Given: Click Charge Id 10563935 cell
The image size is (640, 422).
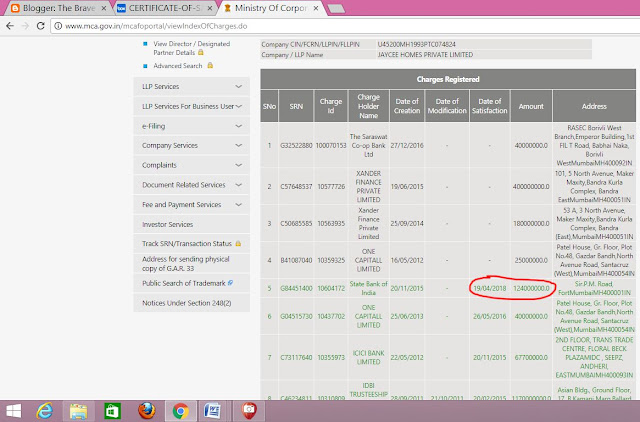Looking at the screenshot, I should point(331,223).
